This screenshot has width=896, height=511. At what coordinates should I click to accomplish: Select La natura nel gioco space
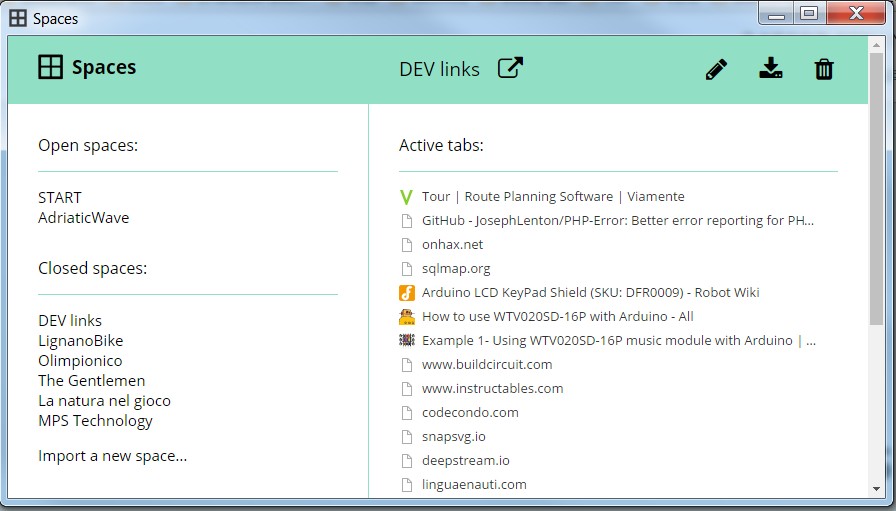[104, 401]
